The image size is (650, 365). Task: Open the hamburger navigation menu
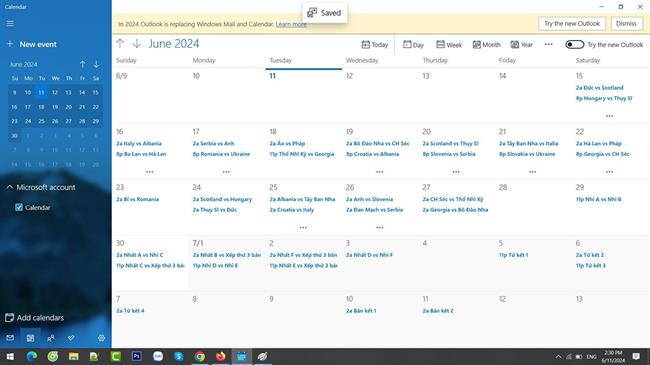pos(10,23)
